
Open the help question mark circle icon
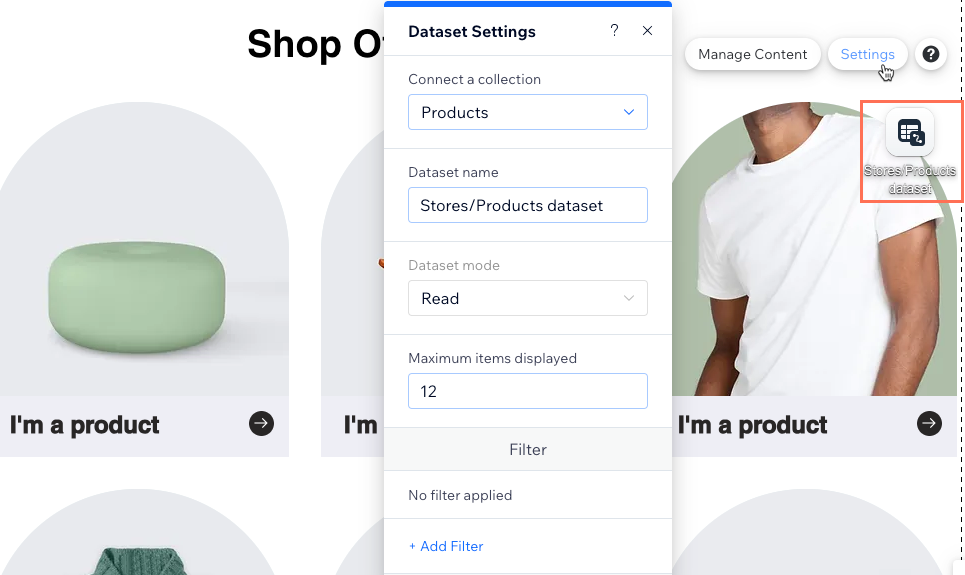(x=931, y=54)
